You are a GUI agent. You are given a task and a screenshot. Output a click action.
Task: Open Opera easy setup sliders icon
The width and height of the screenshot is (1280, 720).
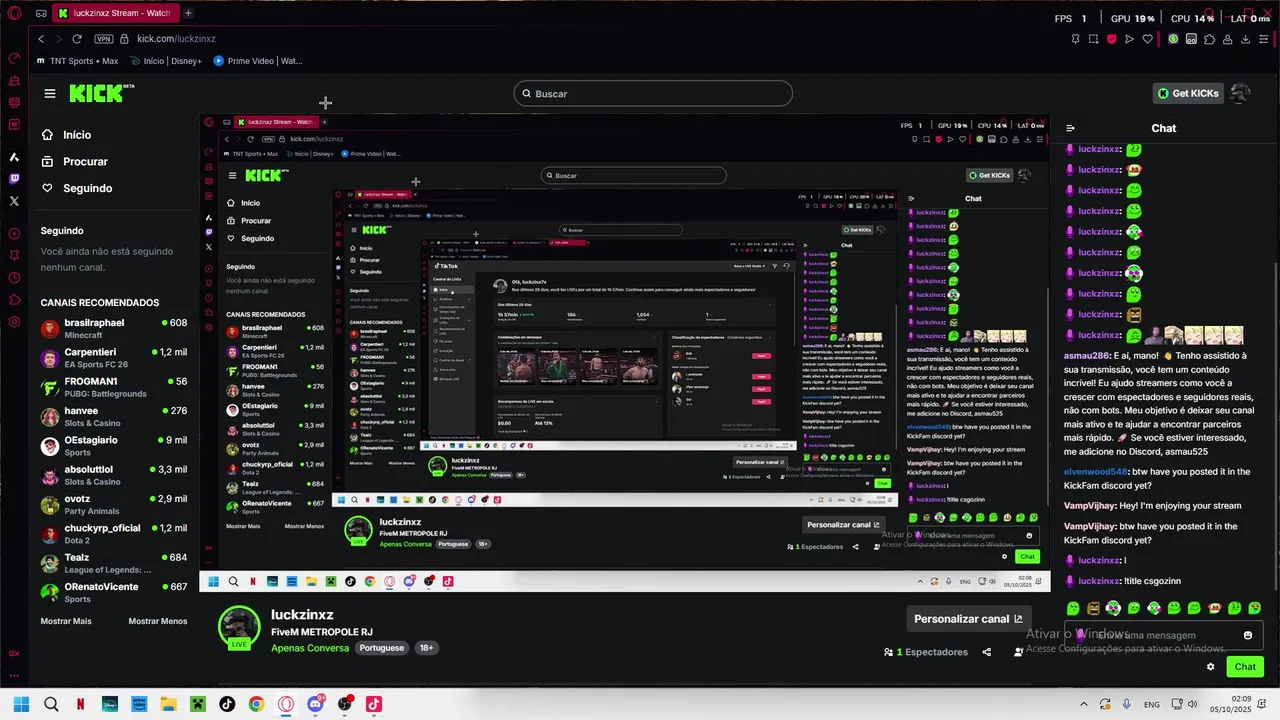coord(1264,39)
